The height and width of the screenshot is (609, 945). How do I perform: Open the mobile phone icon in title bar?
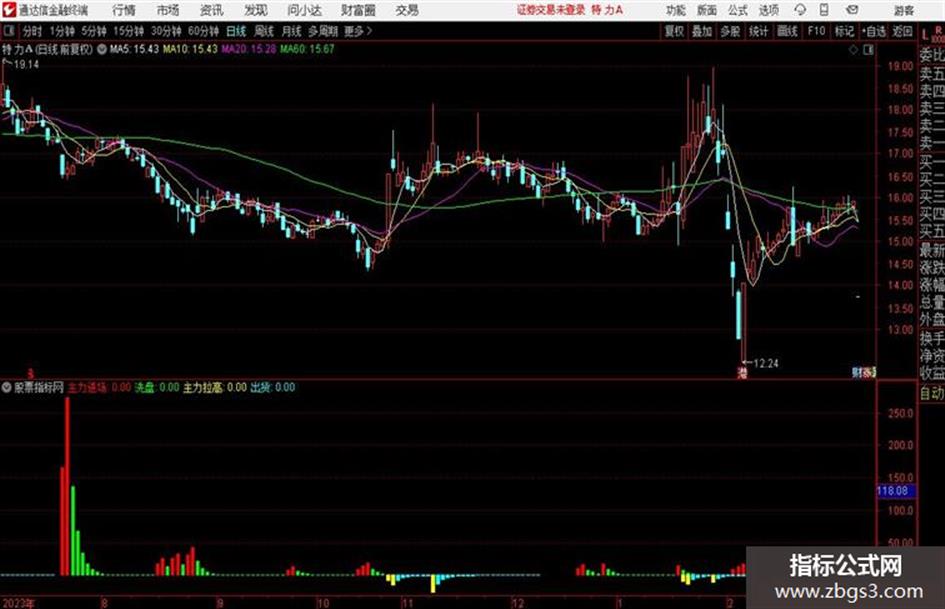[824, 10]
